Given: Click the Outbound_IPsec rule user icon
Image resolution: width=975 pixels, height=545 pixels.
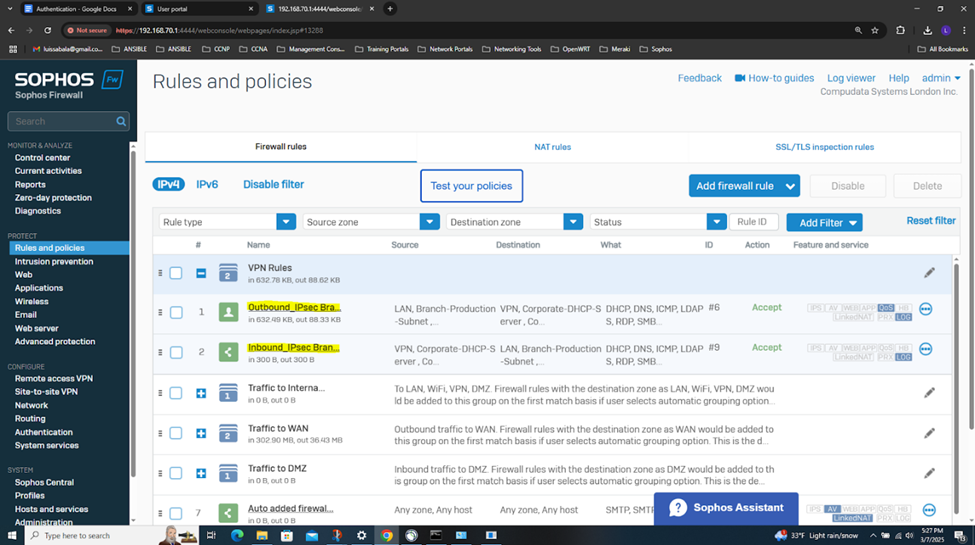Looking at the screenshot, I should [228, 312].
